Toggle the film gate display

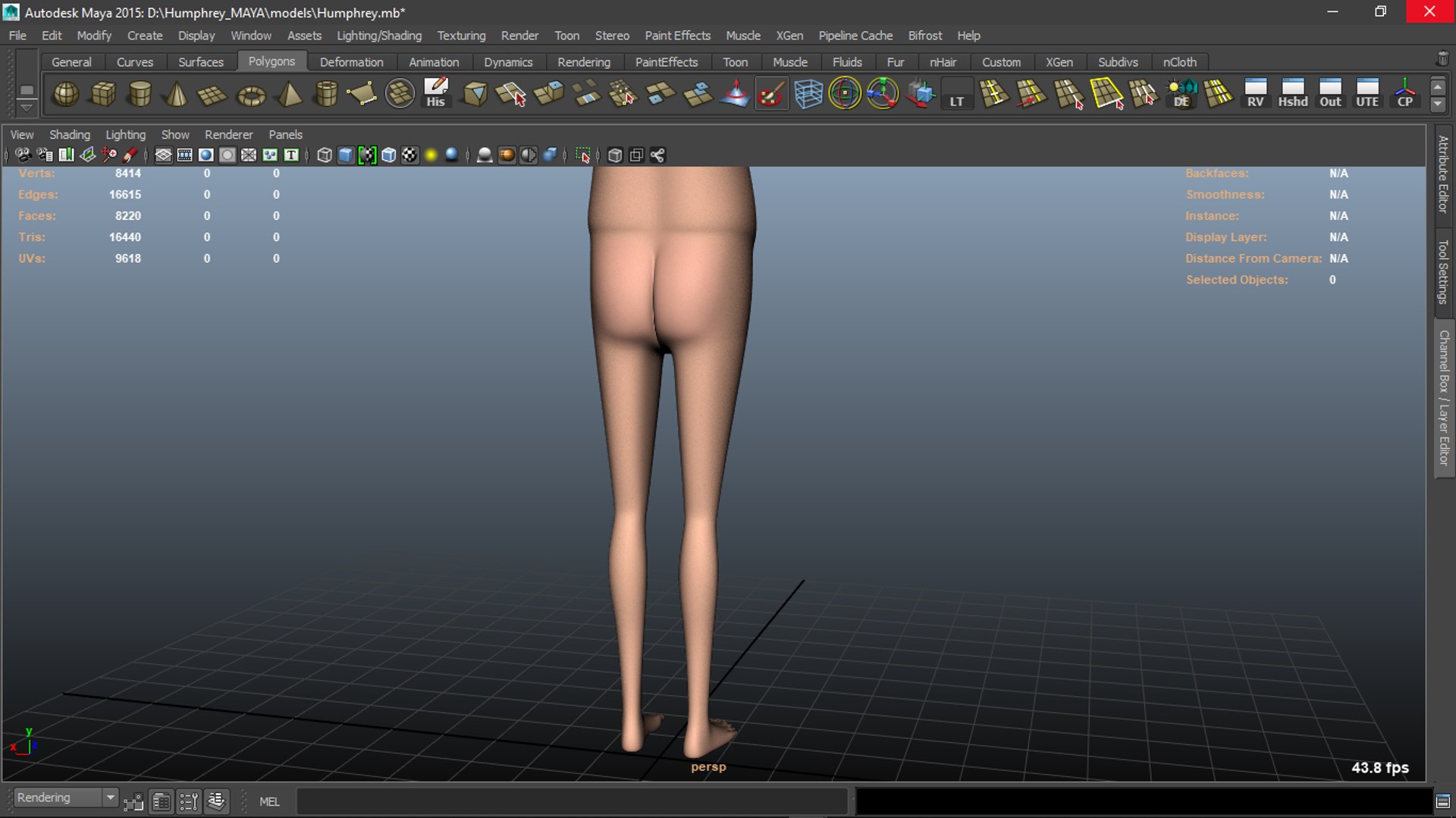coord(184,155)
